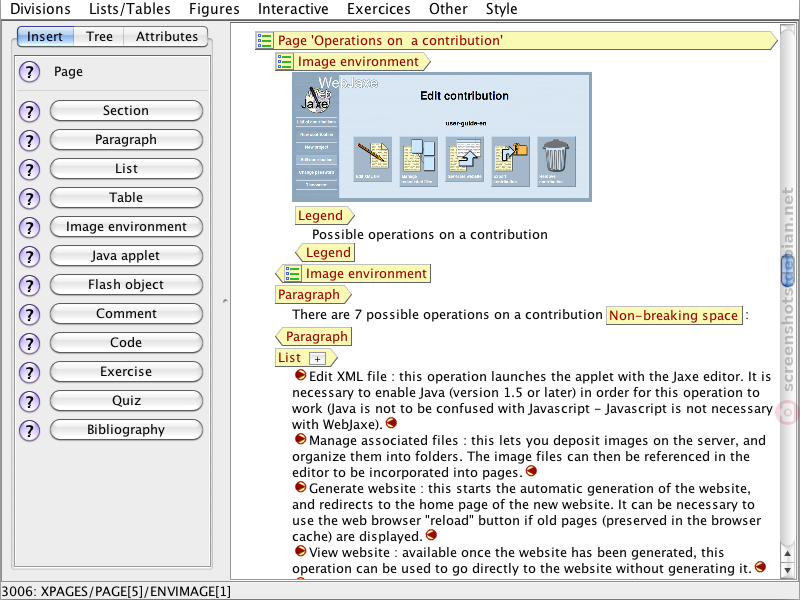
Task: Select the closing Paragraph tag in document
Action: (x=313, y=337)
